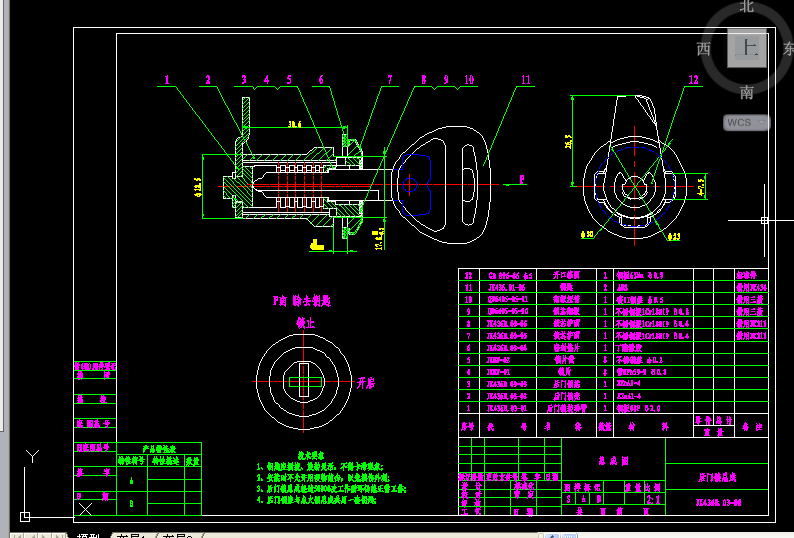Screen dimensions: 794x538
Task: Select the view direction letter P
Action: [522, 179]
